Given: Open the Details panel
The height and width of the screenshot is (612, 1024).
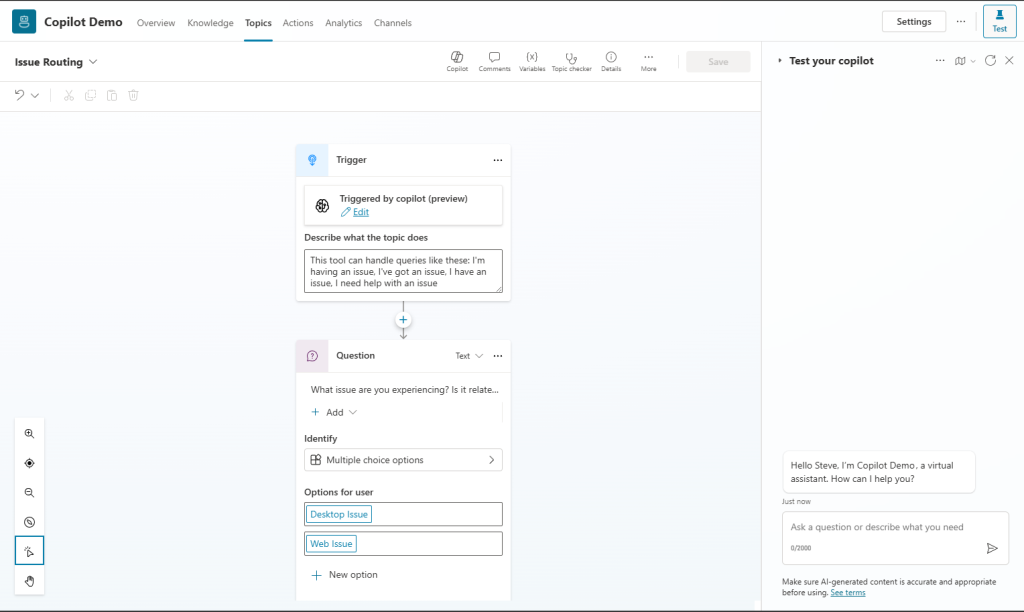Looking at the screenshot, I should (611, 60).
